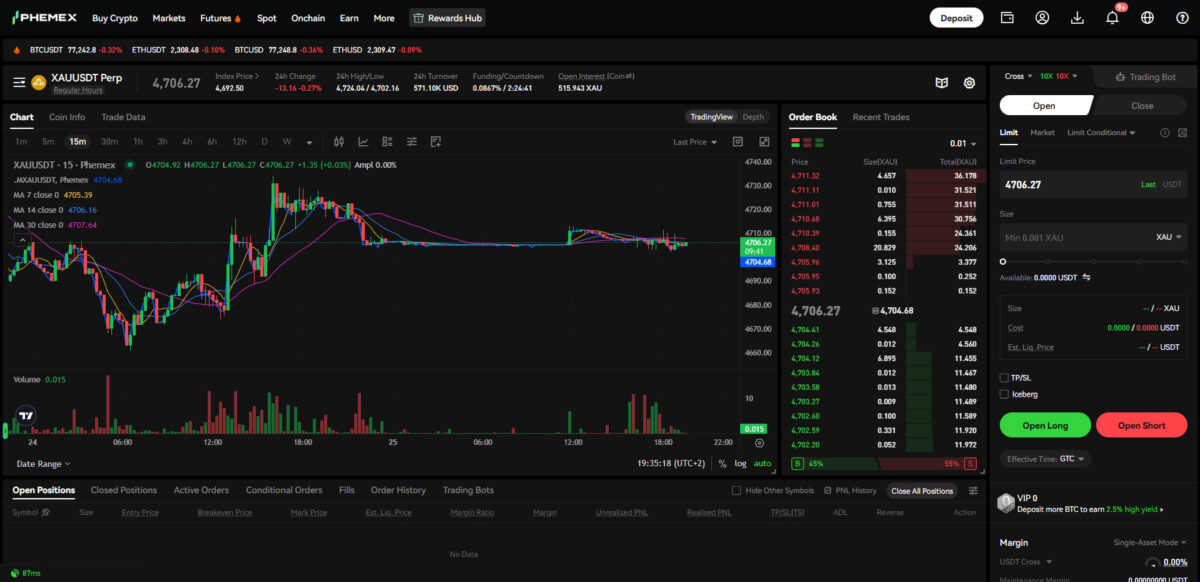Open the Rewards Hub

(447, 18)
